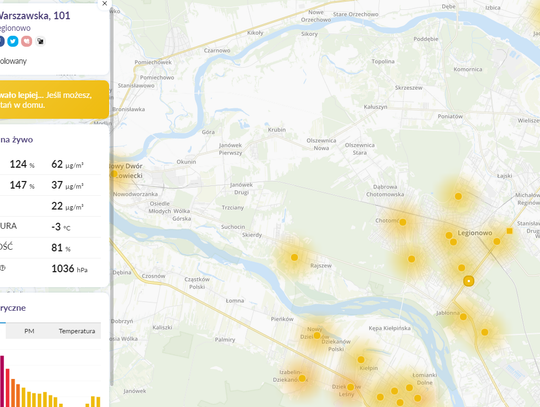Screen dimensions: 540x407
Task: Click the Skrzeszew label on the map
Action: click(x=408, y=88)
